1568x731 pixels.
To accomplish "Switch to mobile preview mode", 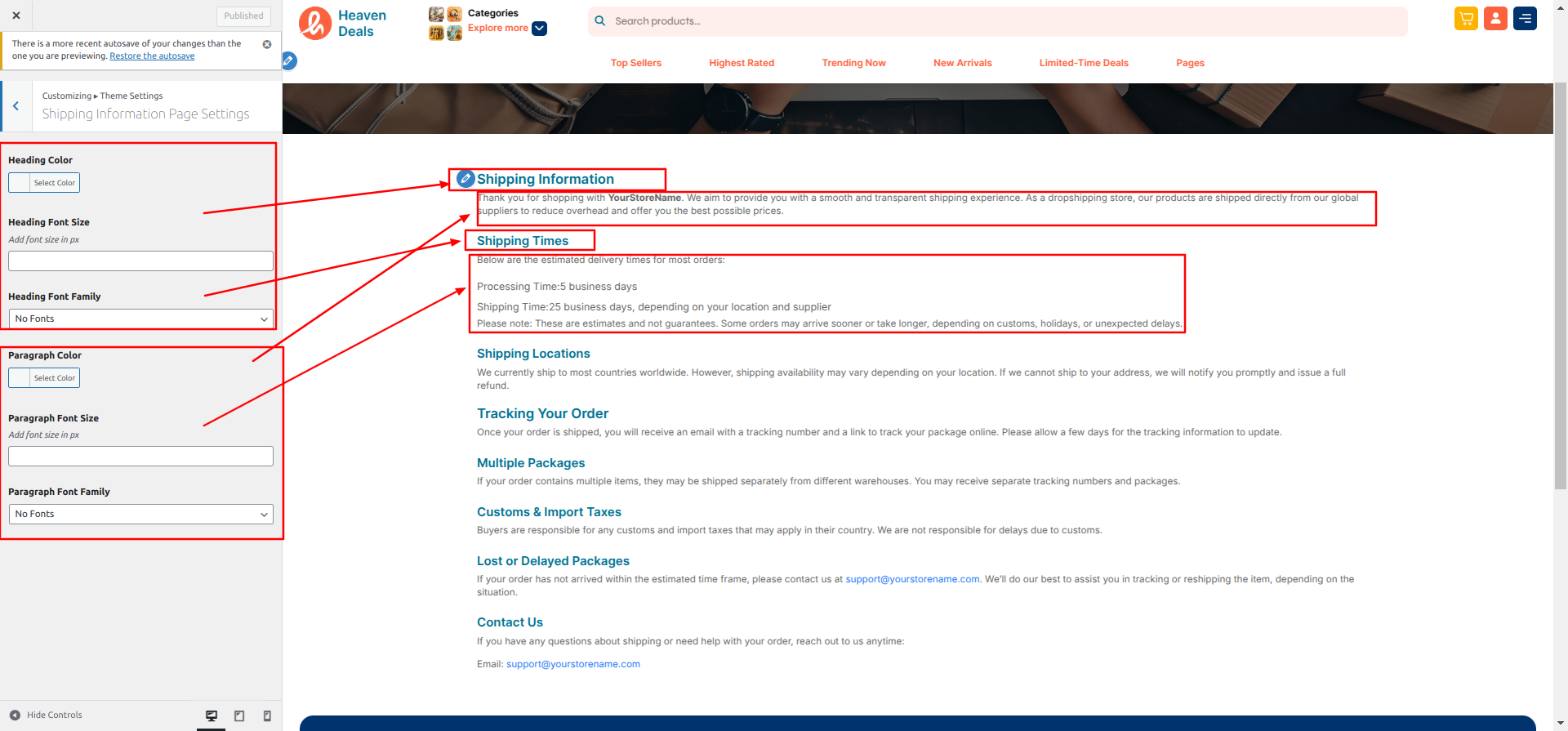I will coord(267,715).
